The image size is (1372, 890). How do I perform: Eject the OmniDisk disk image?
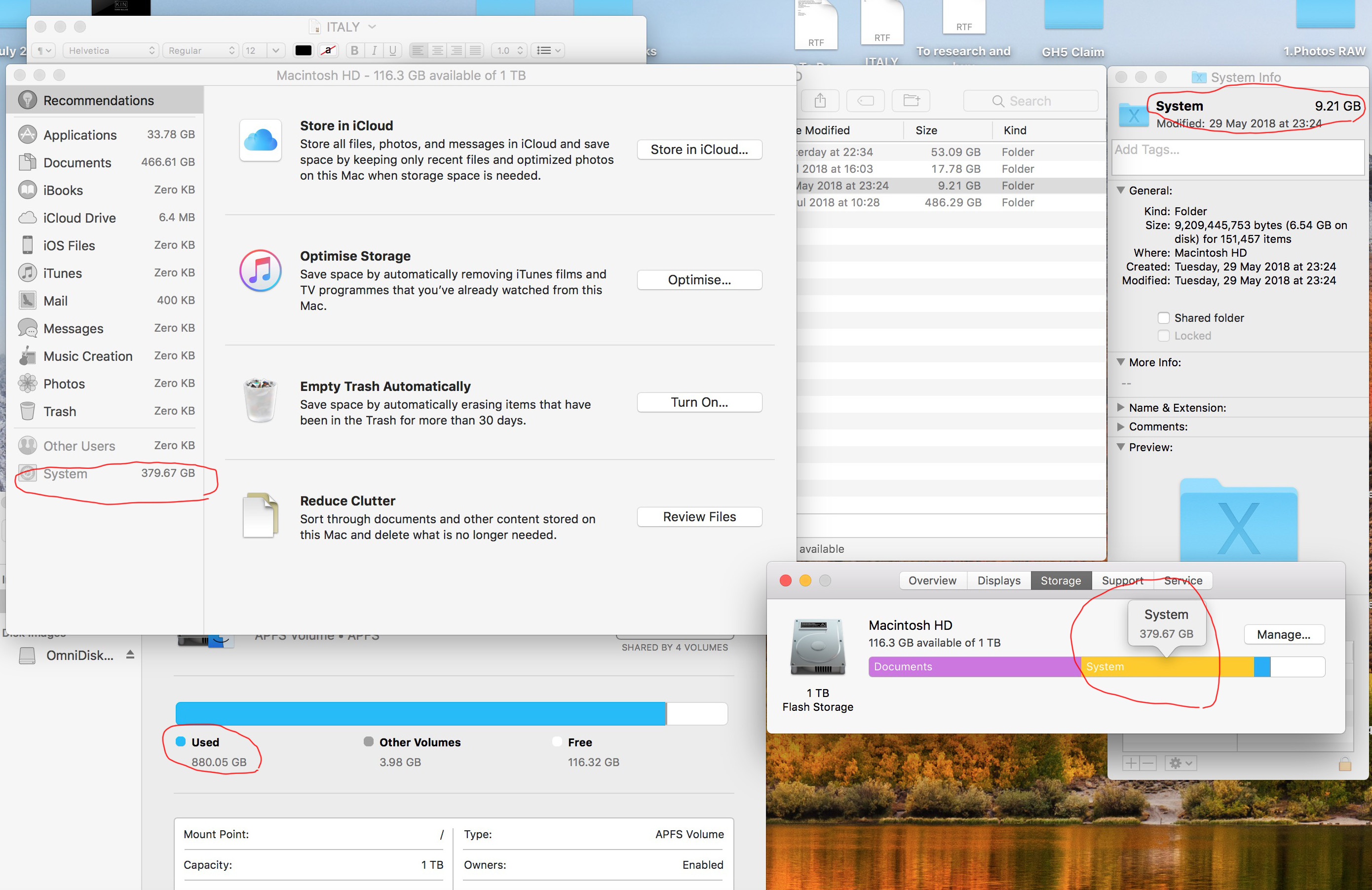(130, 655)
